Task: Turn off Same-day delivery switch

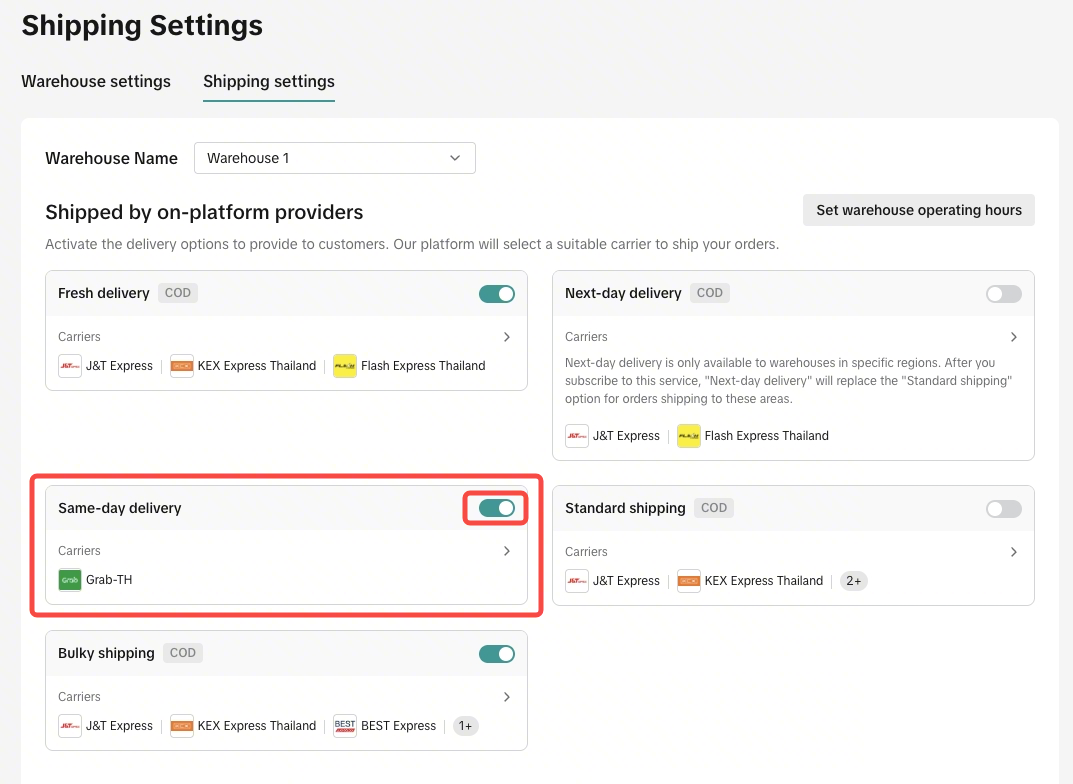Action: click(x=497, y=508)
